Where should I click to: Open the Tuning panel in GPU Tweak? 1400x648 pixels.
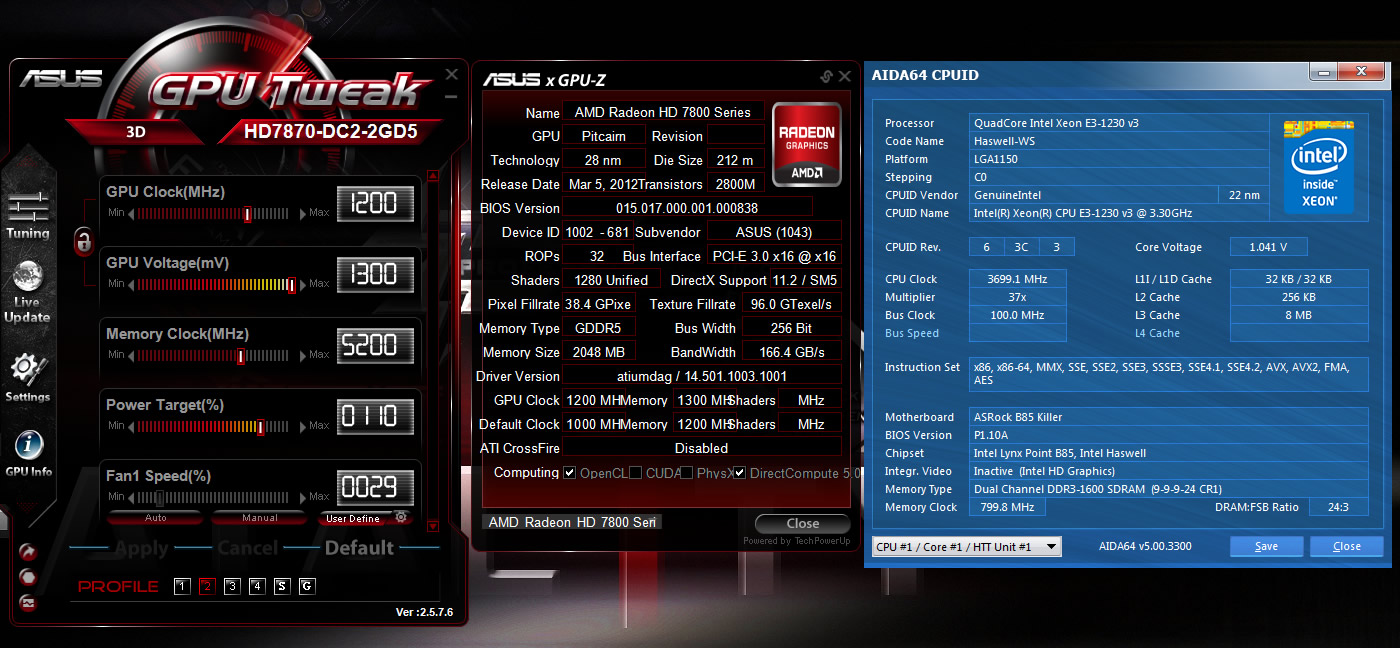pyautogui.click(x=28, y=215)
